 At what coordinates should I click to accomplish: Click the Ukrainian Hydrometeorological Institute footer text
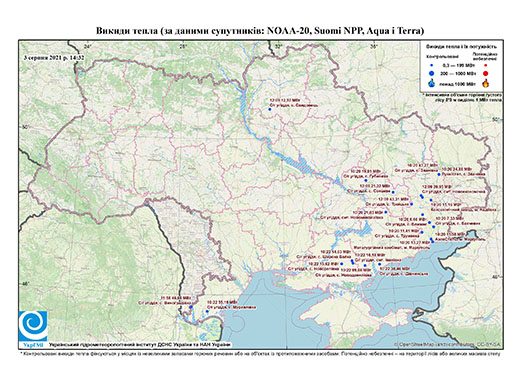coord(140,345)
